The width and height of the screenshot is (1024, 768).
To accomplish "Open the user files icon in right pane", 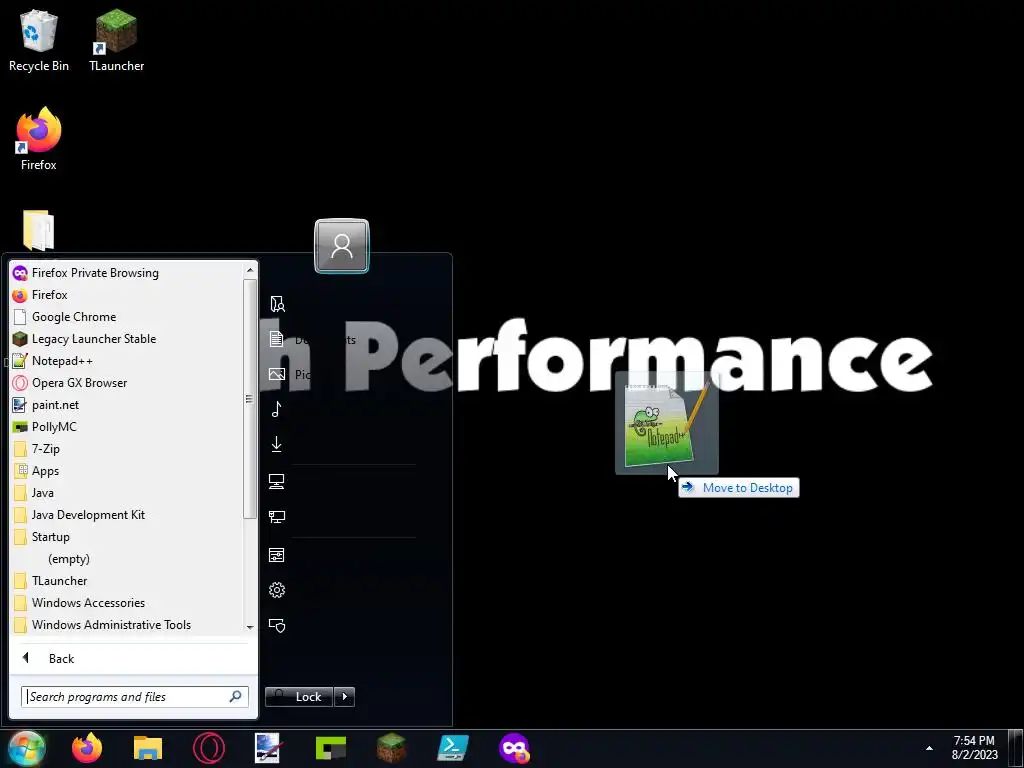I will pyautogui.click(x=277, y=304).
